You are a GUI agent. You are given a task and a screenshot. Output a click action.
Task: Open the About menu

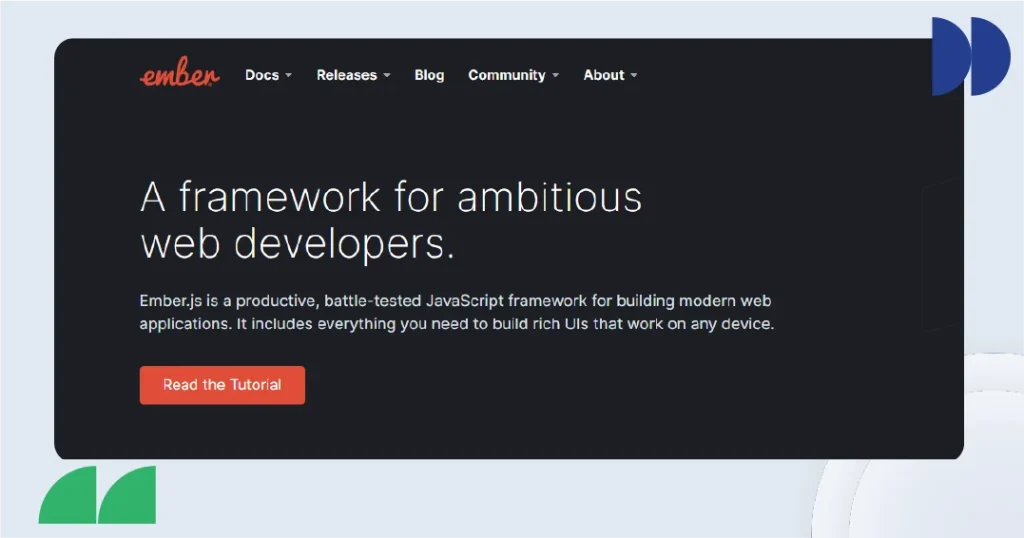pyautogui.click(x=604, y=75)
